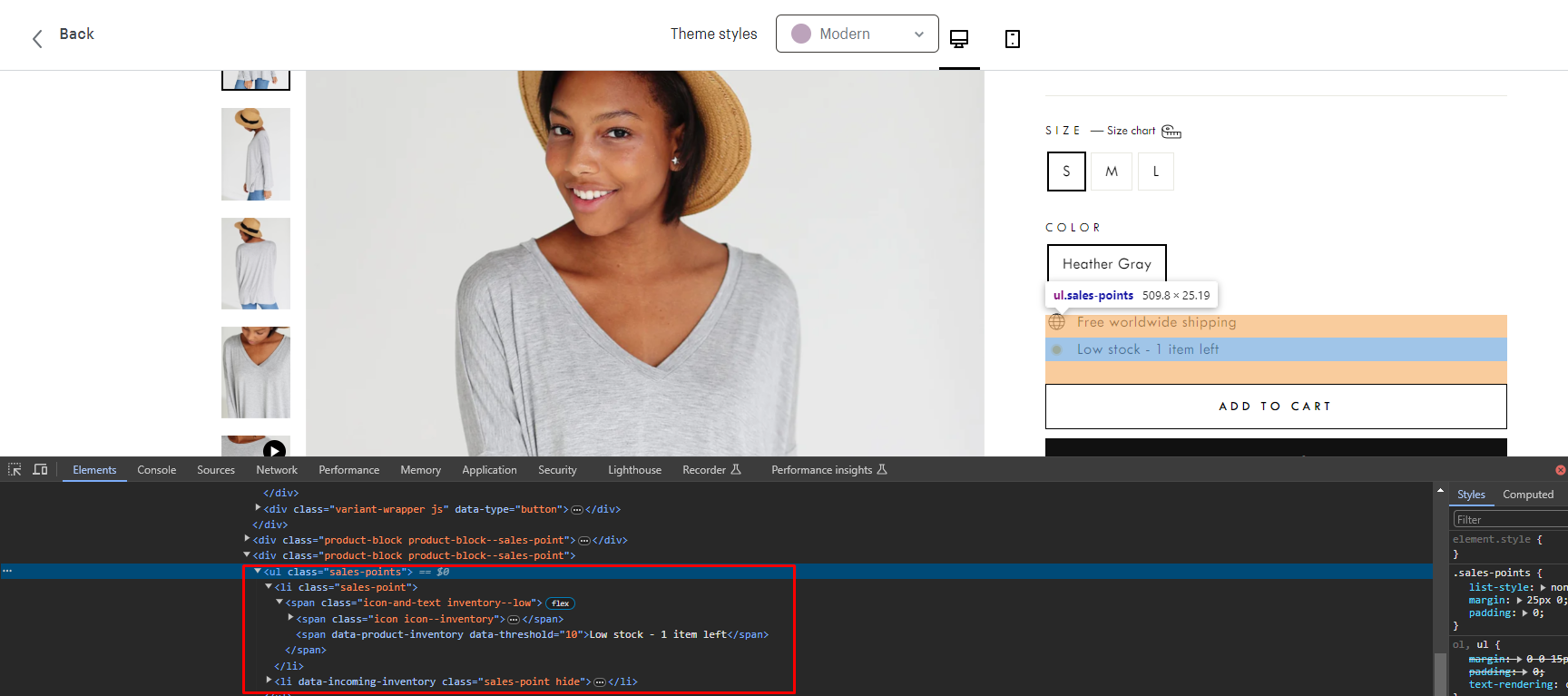Image resolution: width=1568 pixels, height=696 pixels.
Task: Collapse the ul sales-points node
Action: pos(258,571)
